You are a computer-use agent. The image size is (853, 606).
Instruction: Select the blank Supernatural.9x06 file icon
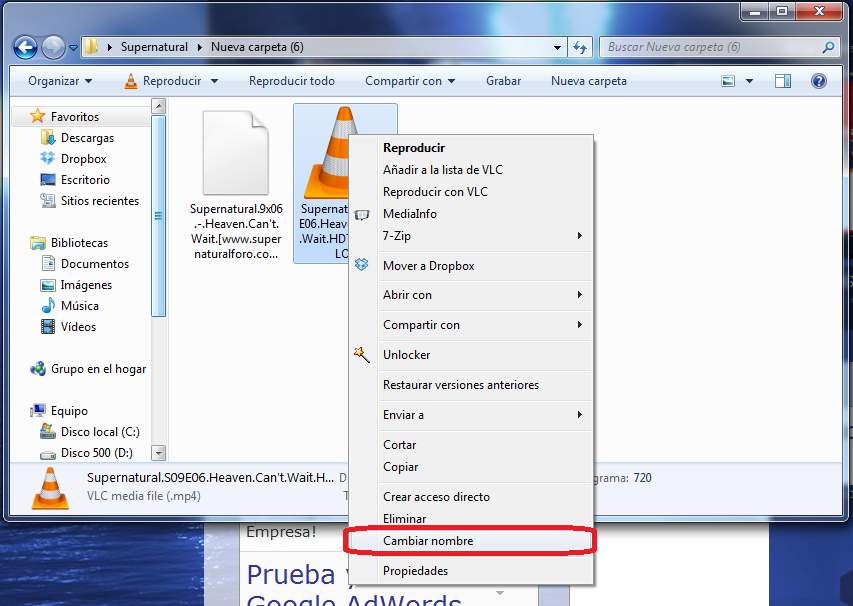[x=235, y=153]
